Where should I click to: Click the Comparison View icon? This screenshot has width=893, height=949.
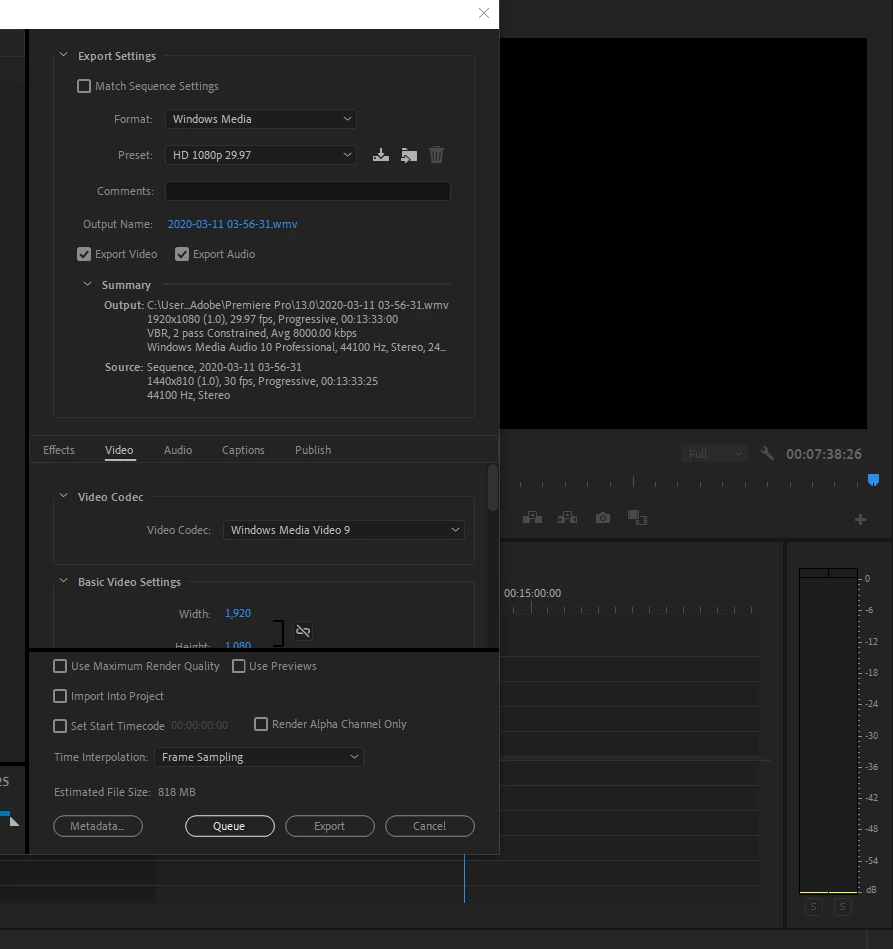tap(638, 517)
